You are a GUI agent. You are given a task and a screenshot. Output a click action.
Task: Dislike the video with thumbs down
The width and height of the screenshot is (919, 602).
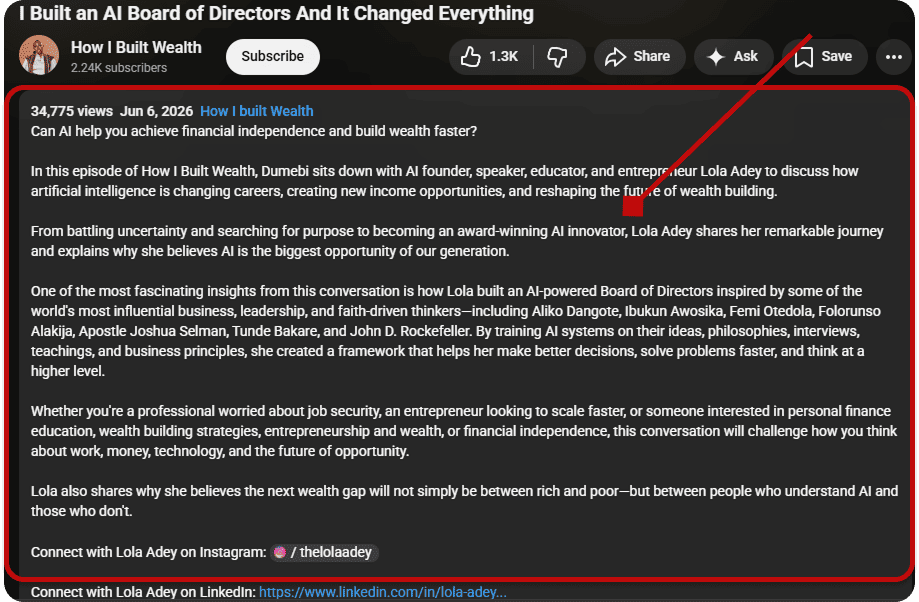pos(558,57)
